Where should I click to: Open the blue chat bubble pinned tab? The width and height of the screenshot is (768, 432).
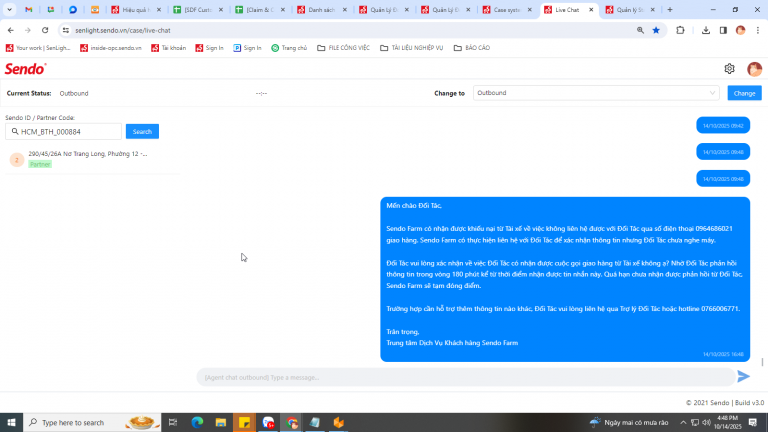[x=73, y=10]
